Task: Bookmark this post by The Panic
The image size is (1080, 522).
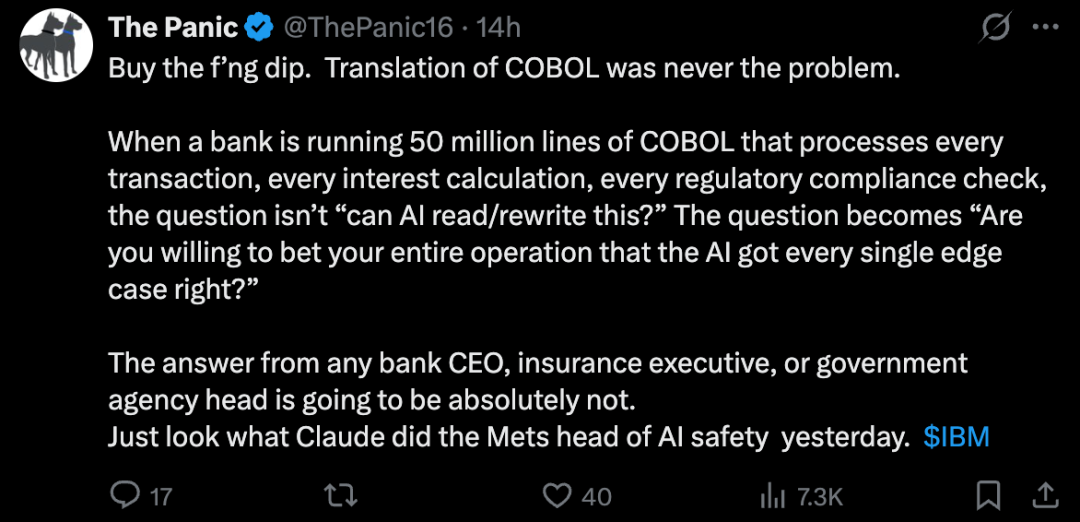Action: click(x=989, y=495)
